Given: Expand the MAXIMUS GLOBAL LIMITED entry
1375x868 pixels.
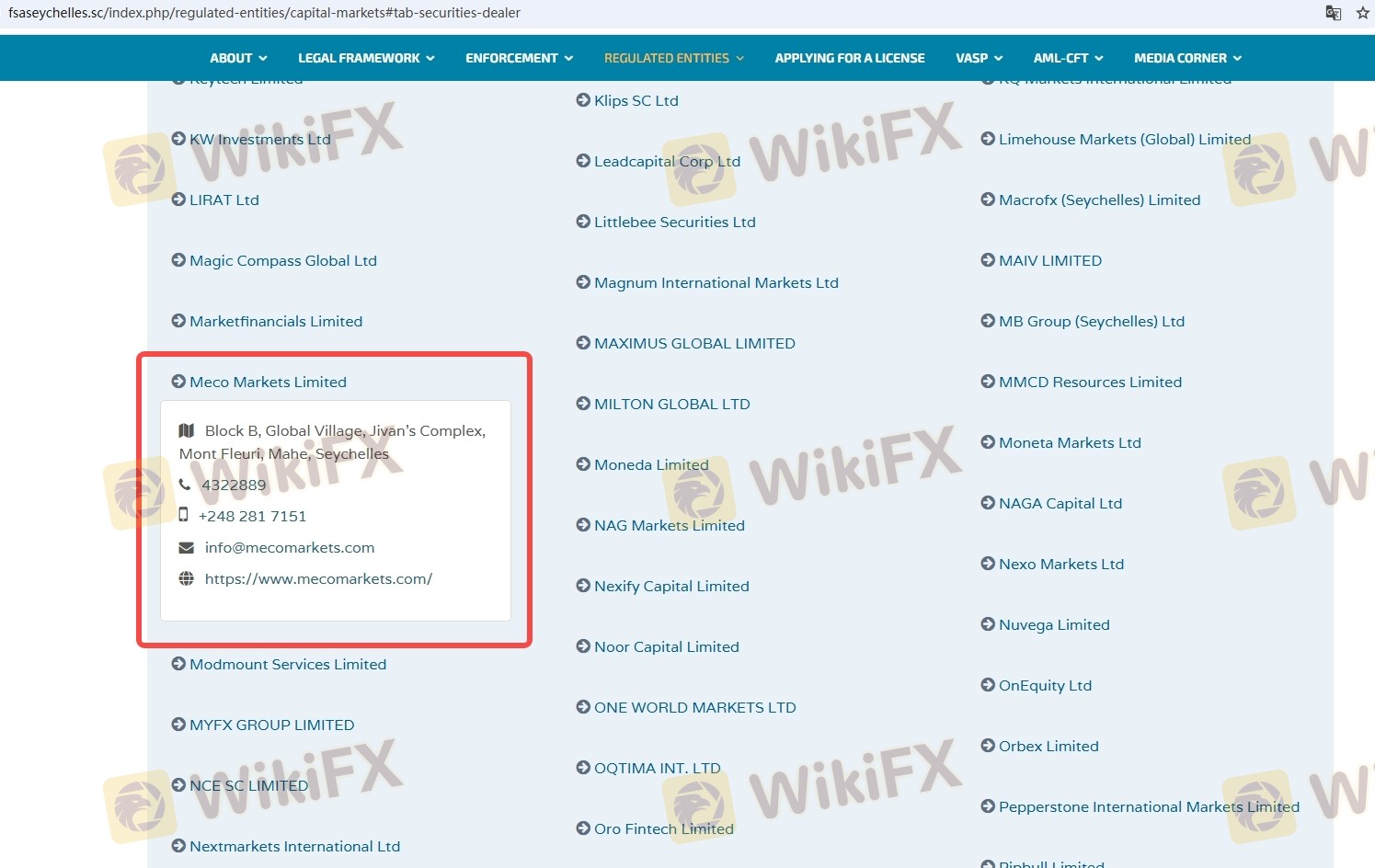Looking at the screenshot, I should 693,344.
